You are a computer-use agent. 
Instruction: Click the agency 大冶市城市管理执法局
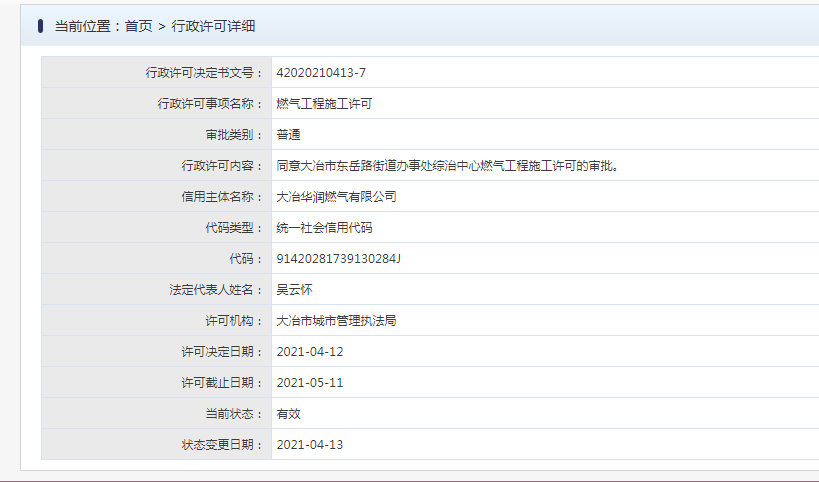[x=336, y=321]
